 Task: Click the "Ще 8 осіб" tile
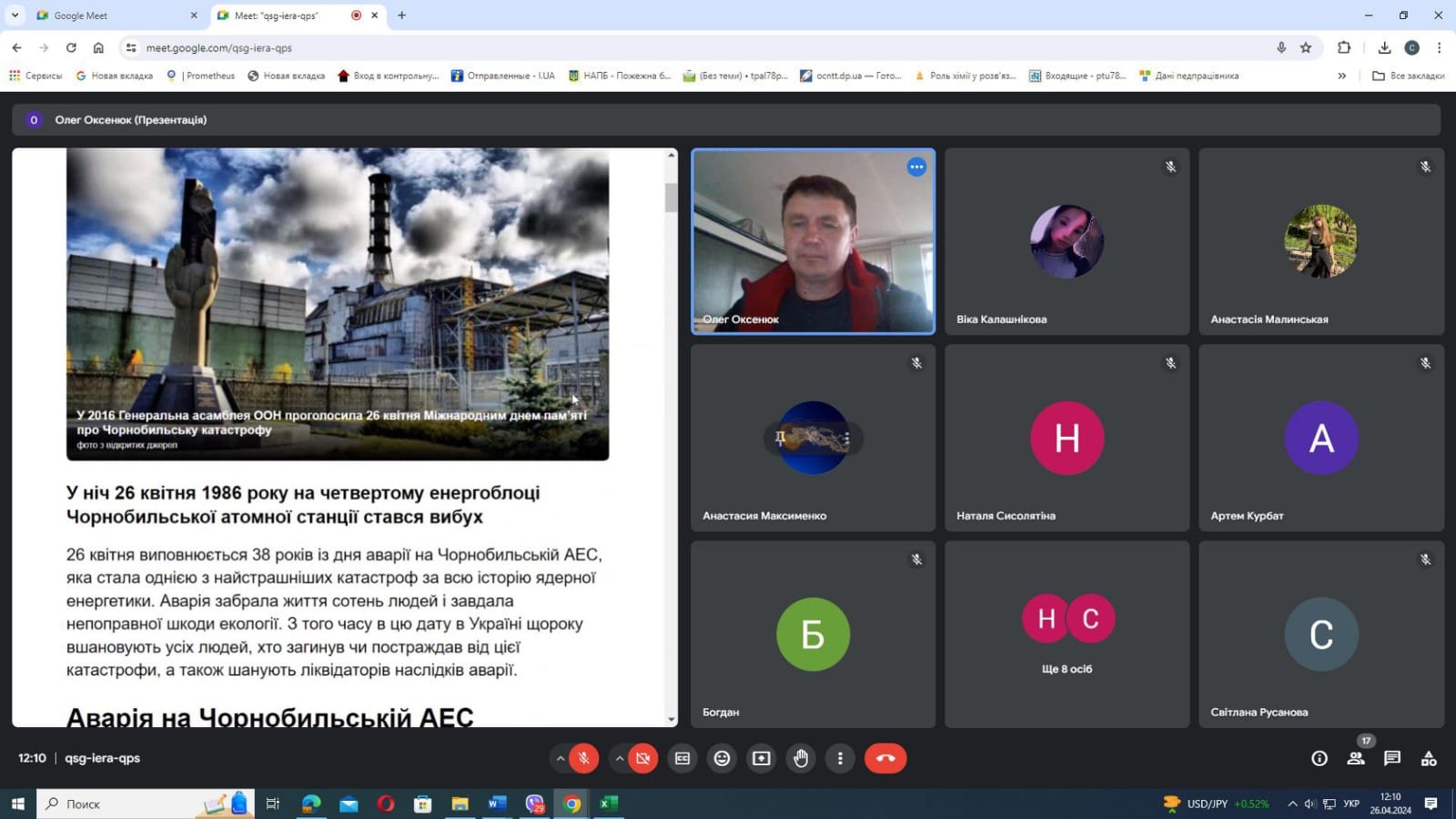tap(1067, 634)
